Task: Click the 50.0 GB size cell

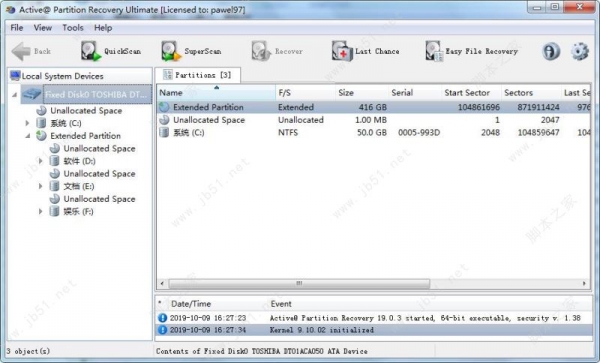Action: pyautogui.click(x=372, y=132)
